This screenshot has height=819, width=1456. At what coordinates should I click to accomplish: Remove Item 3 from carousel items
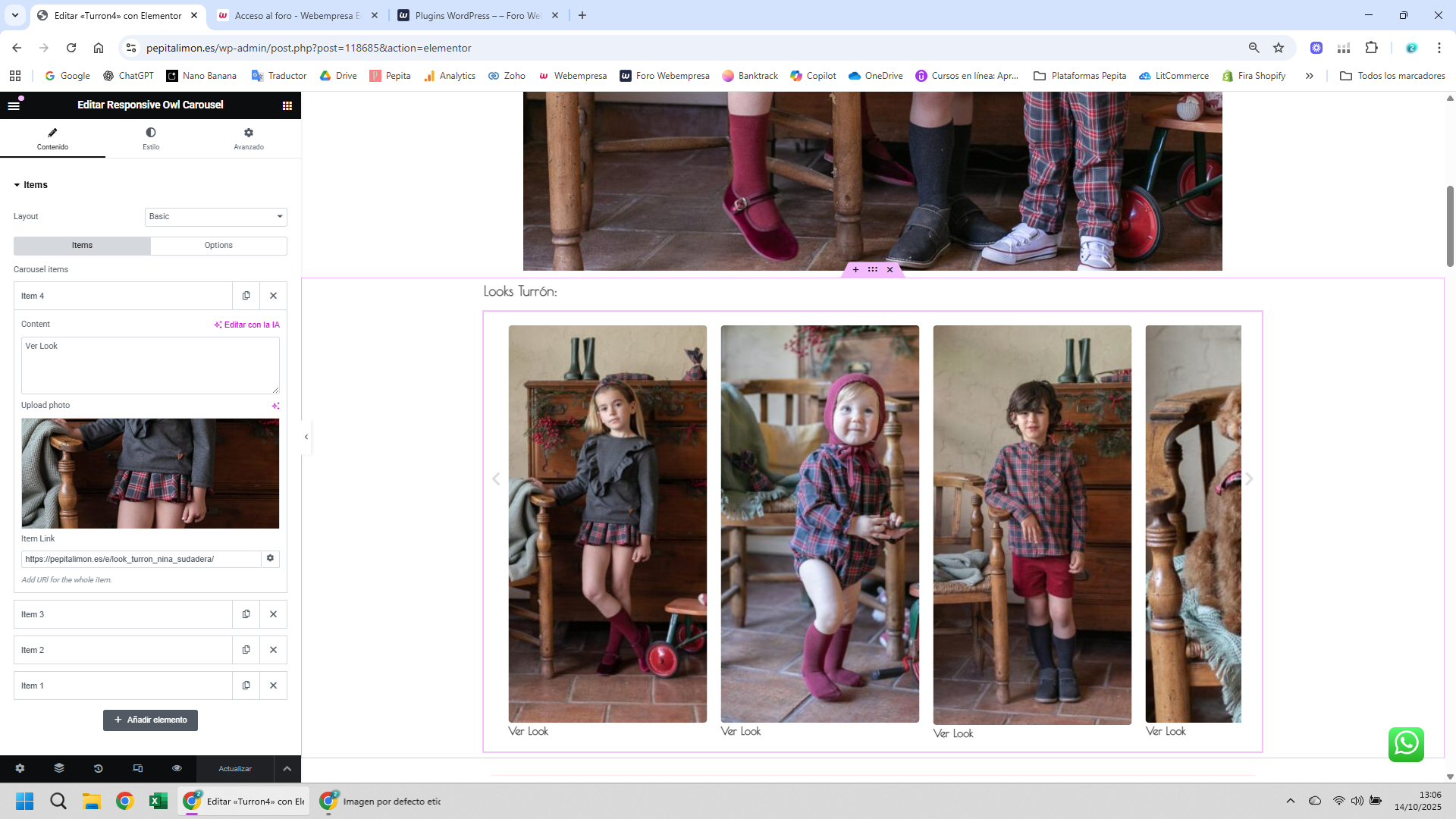[x=273, y=614]
